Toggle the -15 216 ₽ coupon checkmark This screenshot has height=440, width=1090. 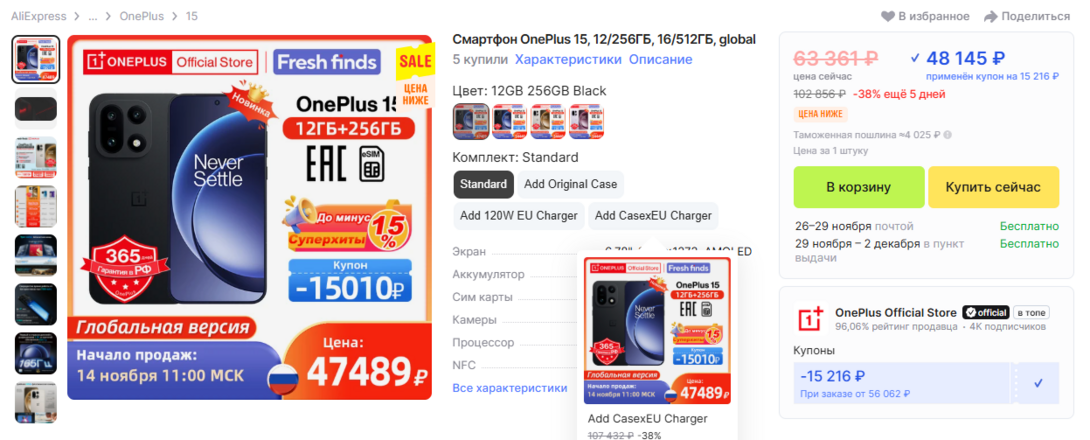pyautogui.click(x=1039, y=382)
